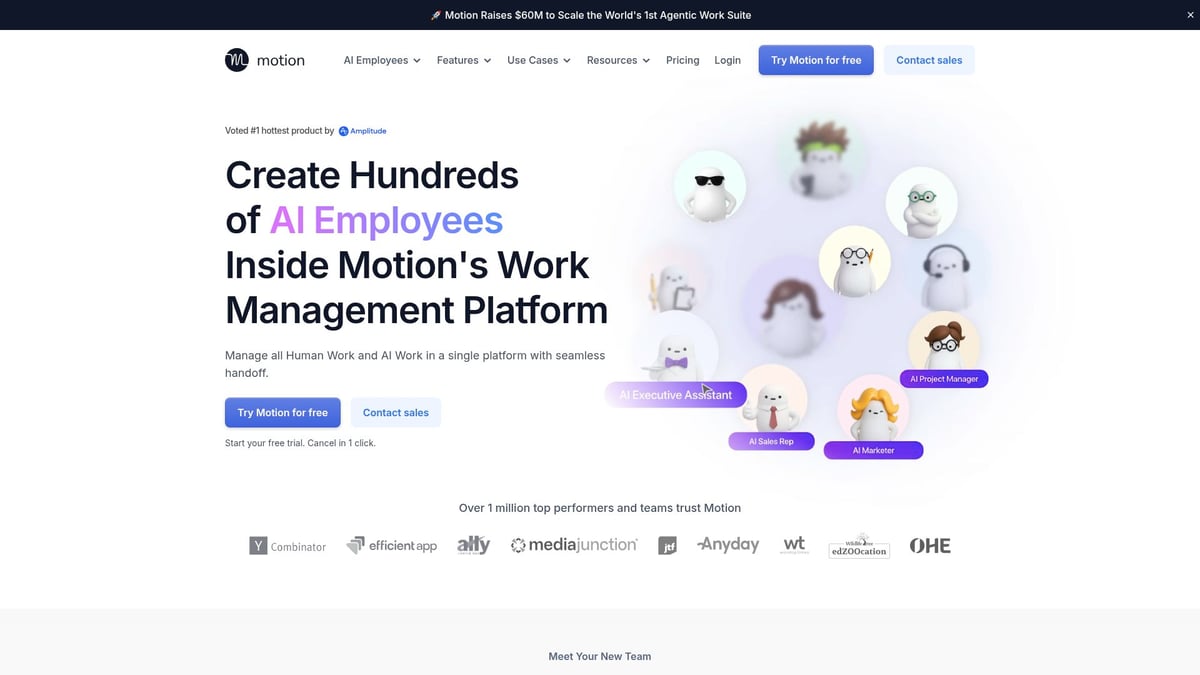The image size is (1200, 675).
Task: Click hero Try Motion for free button
Action: coord(283,413)
